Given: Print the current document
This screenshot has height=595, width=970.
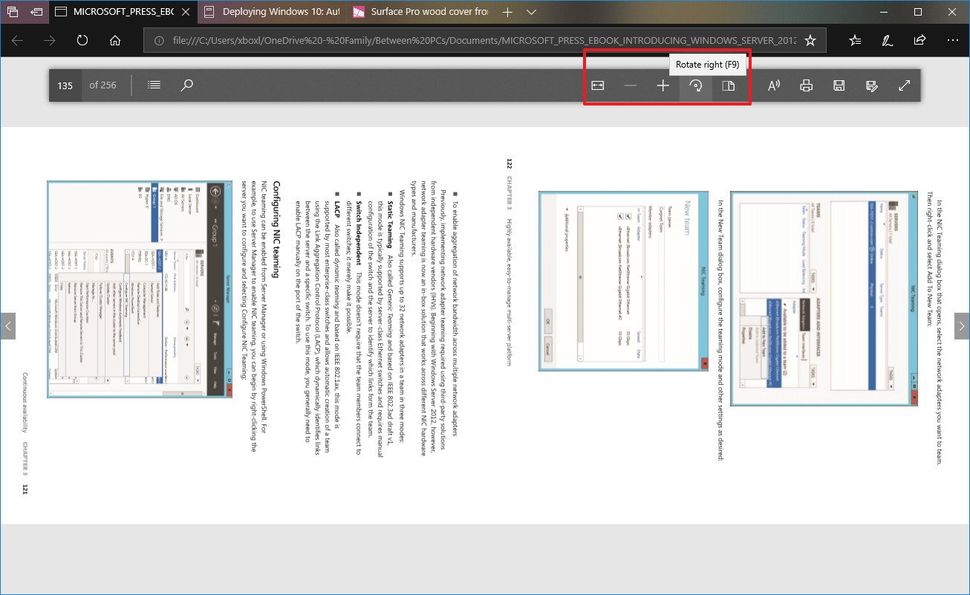Looking at the screenshot, I should (x=806, y=85).
